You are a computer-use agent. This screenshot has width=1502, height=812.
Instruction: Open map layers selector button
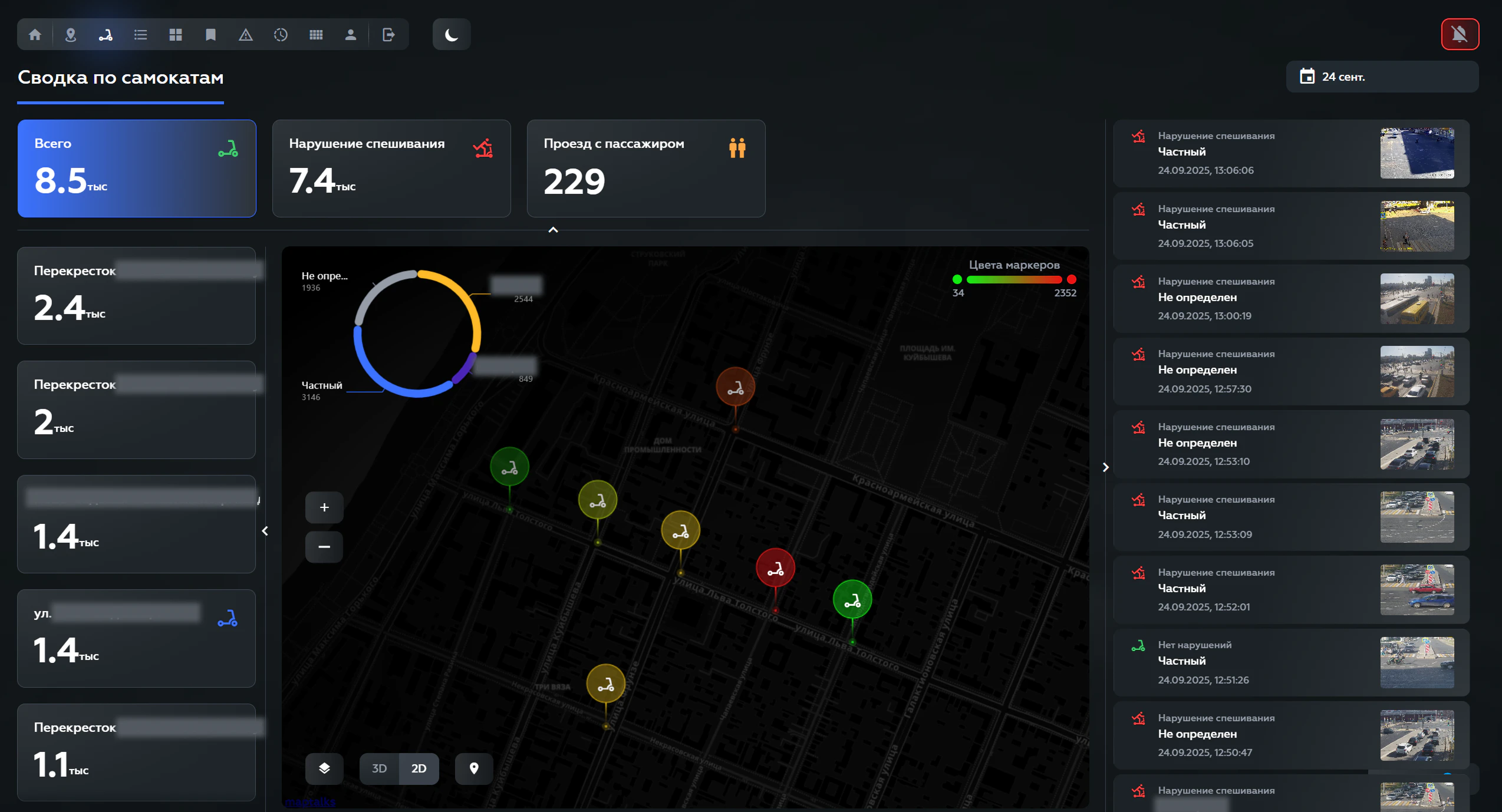point(324,768)
